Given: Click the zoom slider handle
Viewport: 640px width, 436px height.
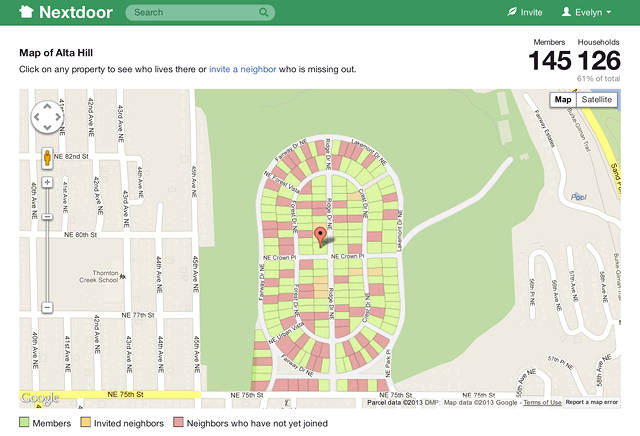Looking at the screenshot, I should point(47,217).
